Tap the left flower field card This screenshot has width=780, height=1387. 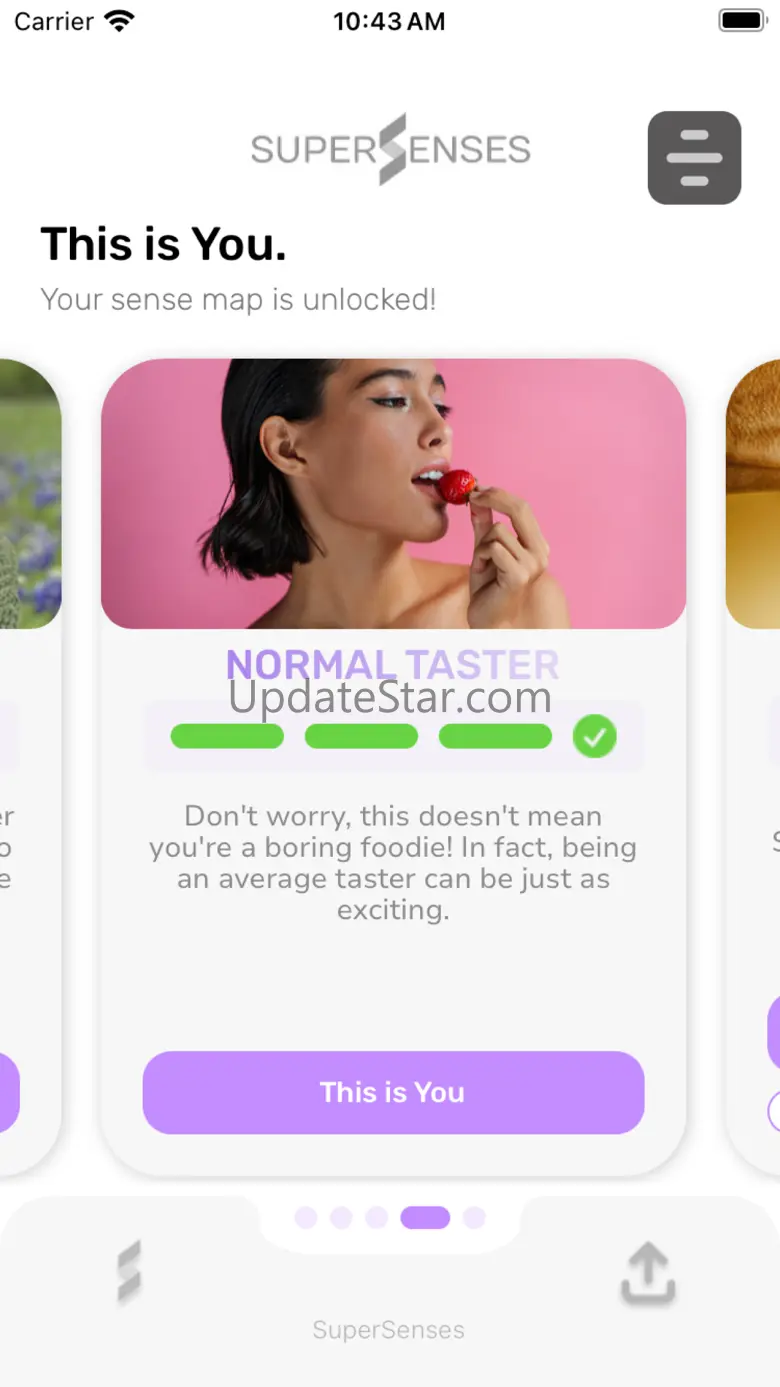pyautogui.click(x=31, y=494)
